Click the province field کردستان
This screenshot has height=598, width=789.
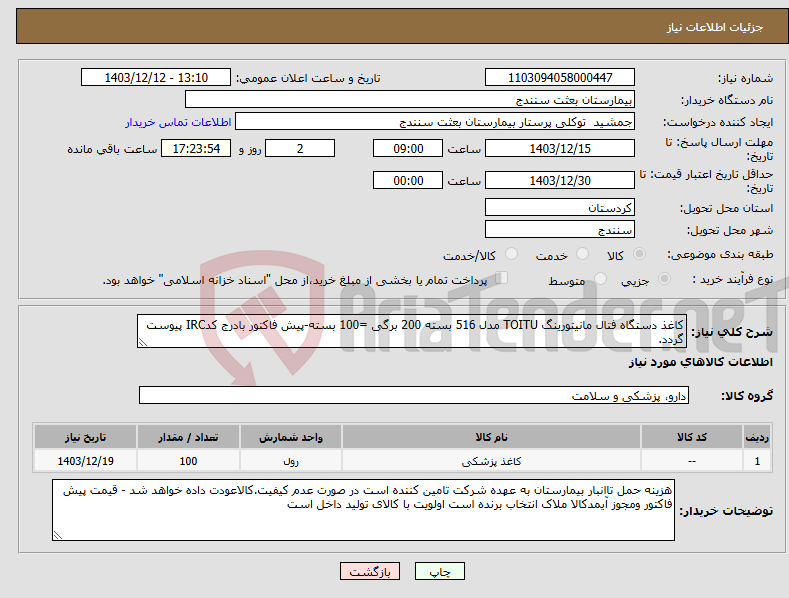click(560, 207)
